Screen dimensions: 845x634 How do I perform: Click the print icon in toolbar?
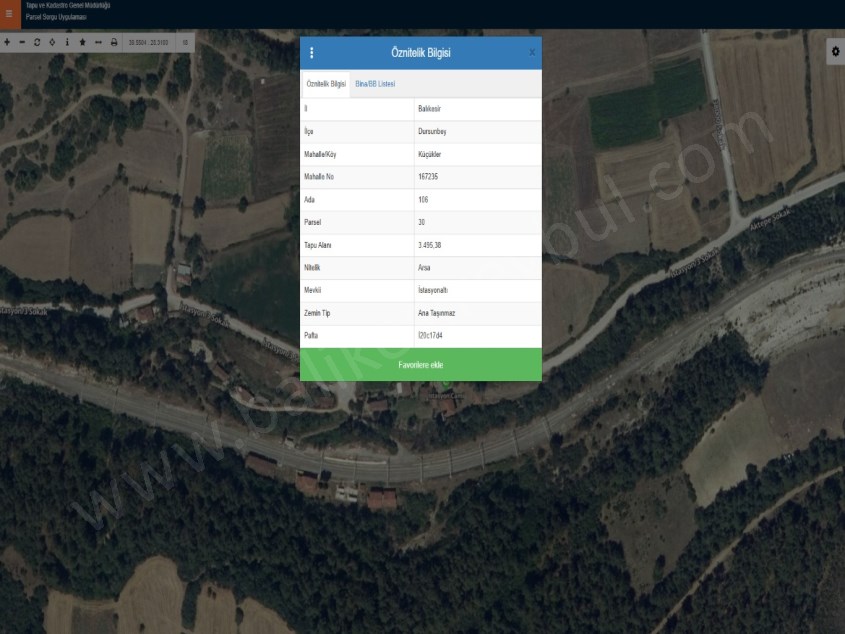tap(114, 43)
